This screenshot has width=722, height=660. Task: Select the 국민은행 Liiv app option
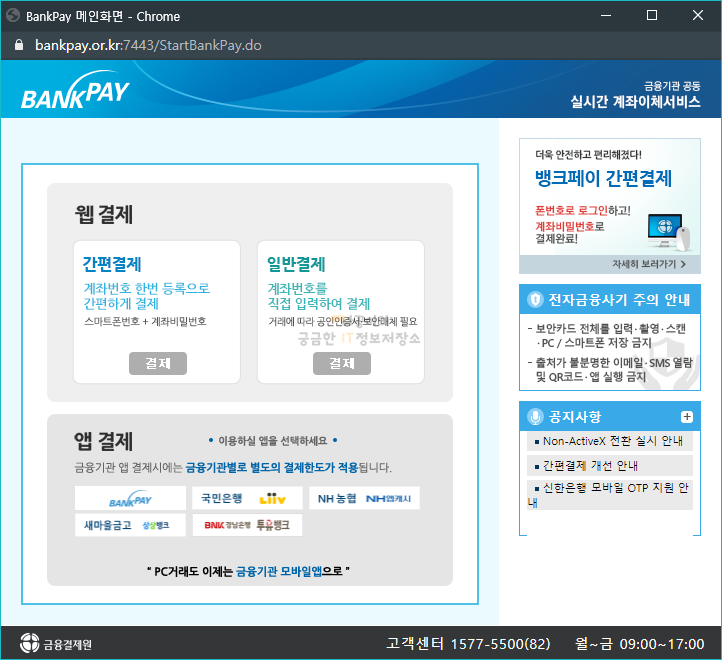click(x=247, y=498)
